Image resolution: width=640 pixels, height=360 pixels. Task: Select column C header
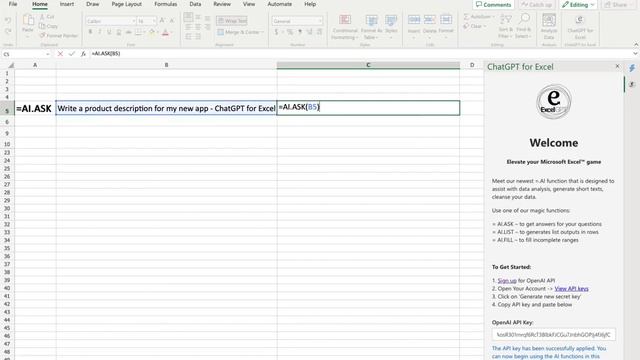[368, 65]
